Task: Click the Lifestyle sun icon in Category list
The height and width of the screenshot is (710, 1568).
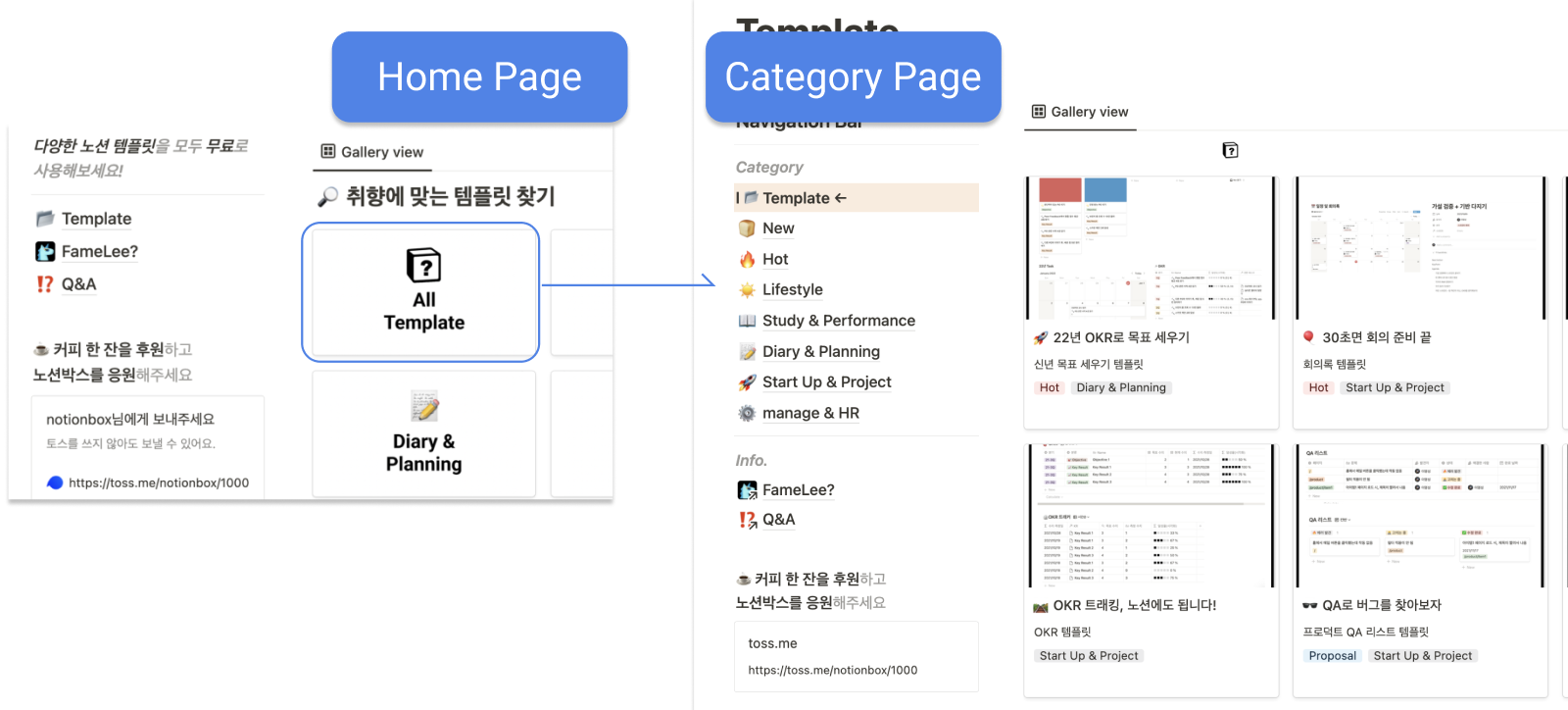Action: click(x=747, y=290)
